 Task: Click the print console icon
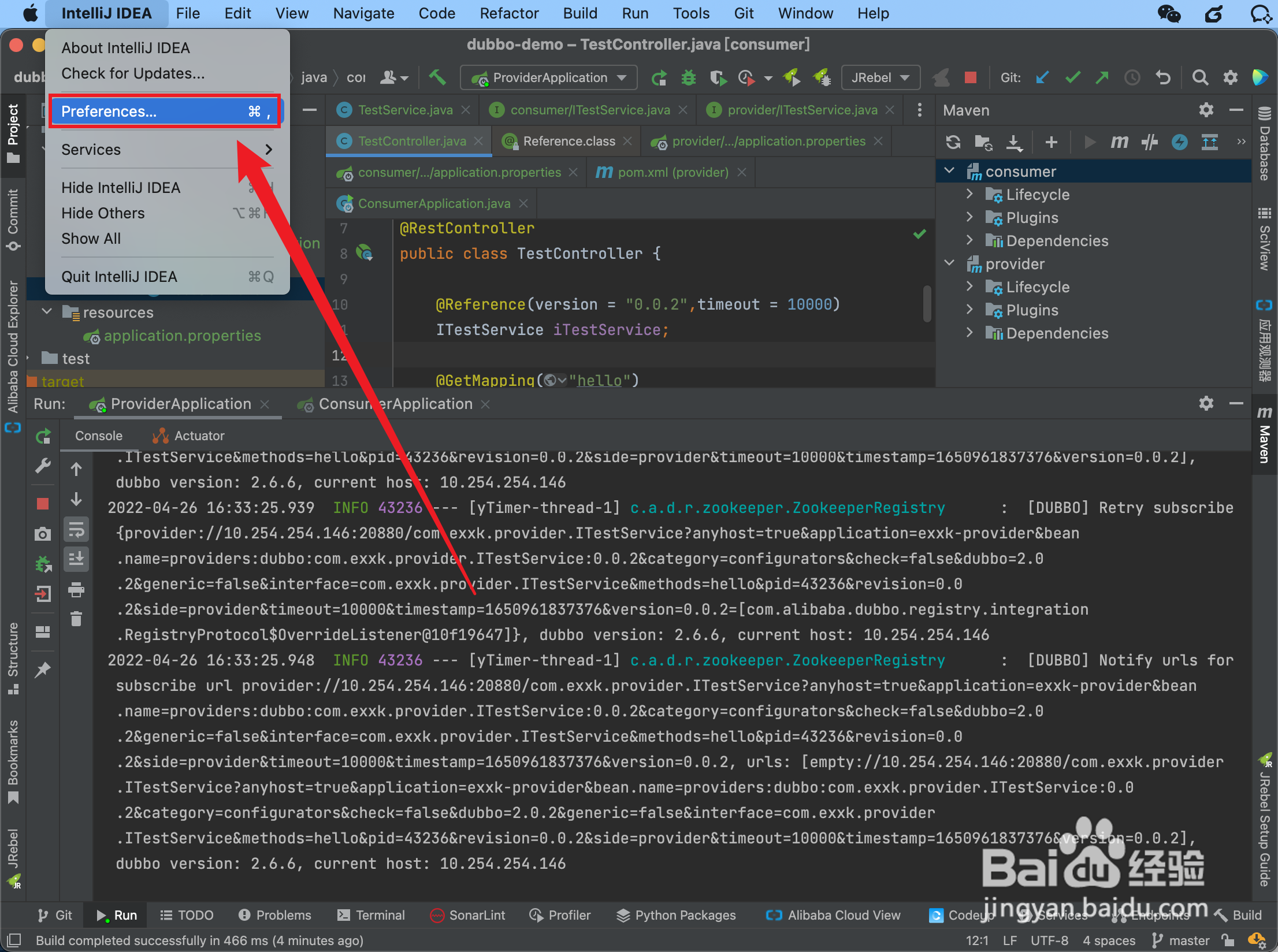tap(76, 590)
